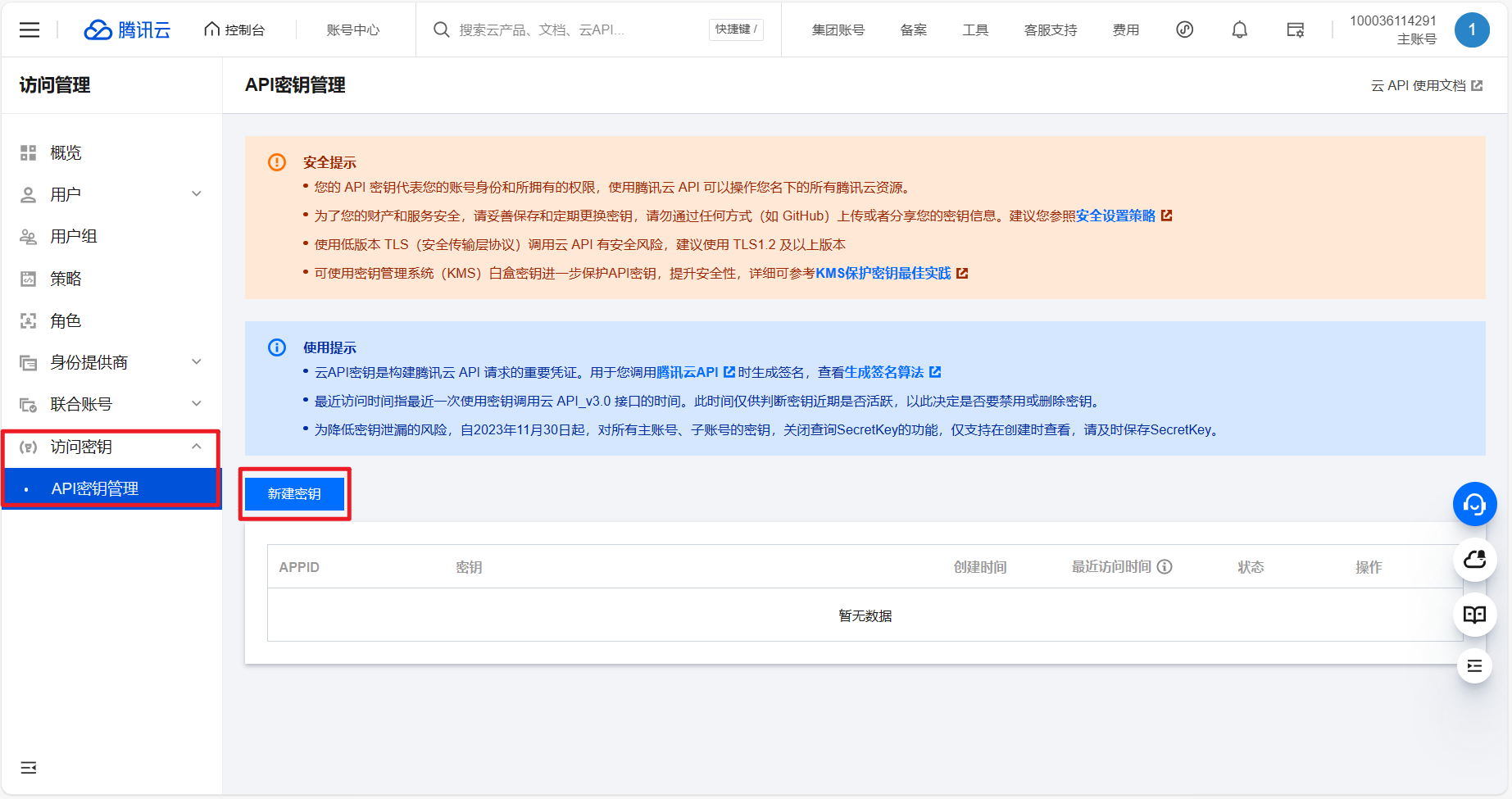Click the search box for cloud products
The image size is (1512, 799).
(574, 30)
